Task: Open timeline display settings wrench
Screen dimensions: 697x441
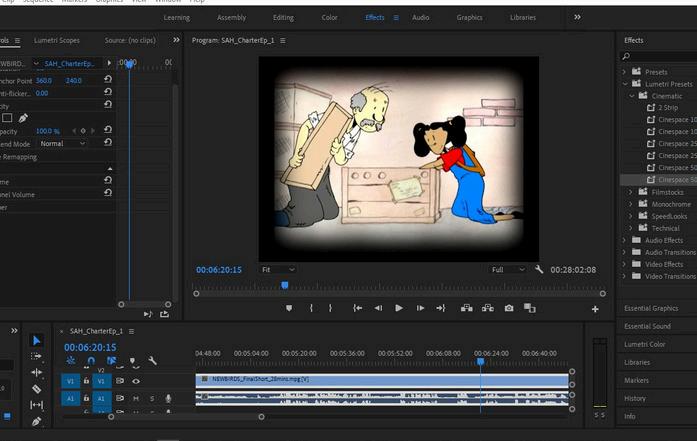Action: pyautogui.click(x=152, y=361)
